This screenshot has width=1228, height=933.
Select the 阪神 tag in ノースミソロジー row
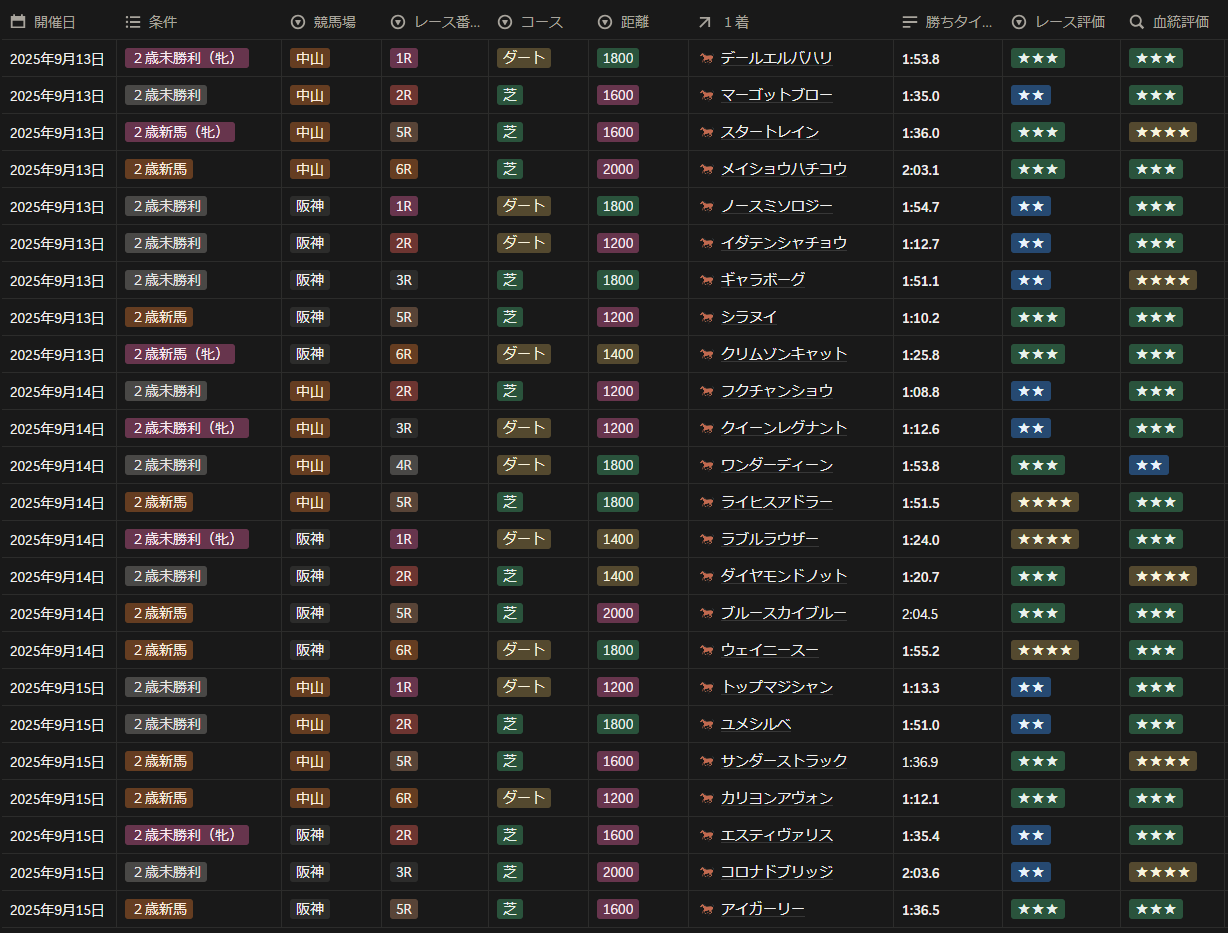[310, 206]
